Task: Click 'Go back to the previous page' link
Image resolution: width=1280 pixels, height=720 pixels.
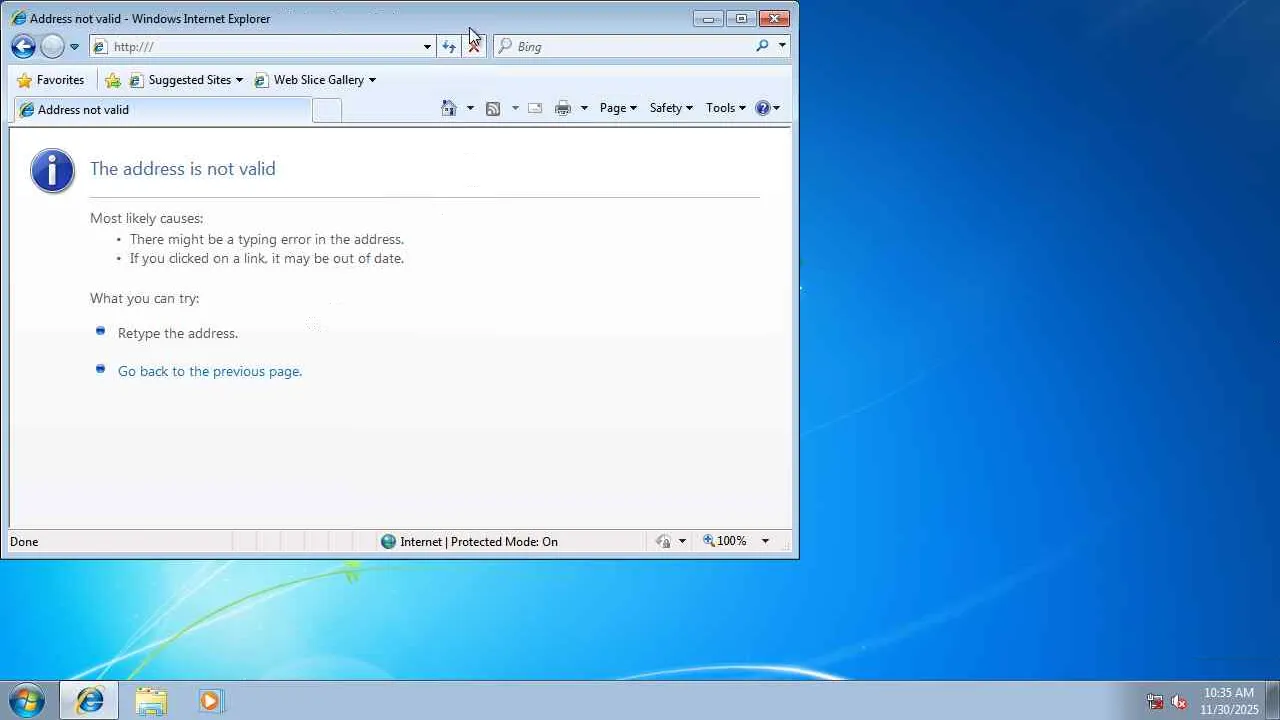Action: pos(210,371)
